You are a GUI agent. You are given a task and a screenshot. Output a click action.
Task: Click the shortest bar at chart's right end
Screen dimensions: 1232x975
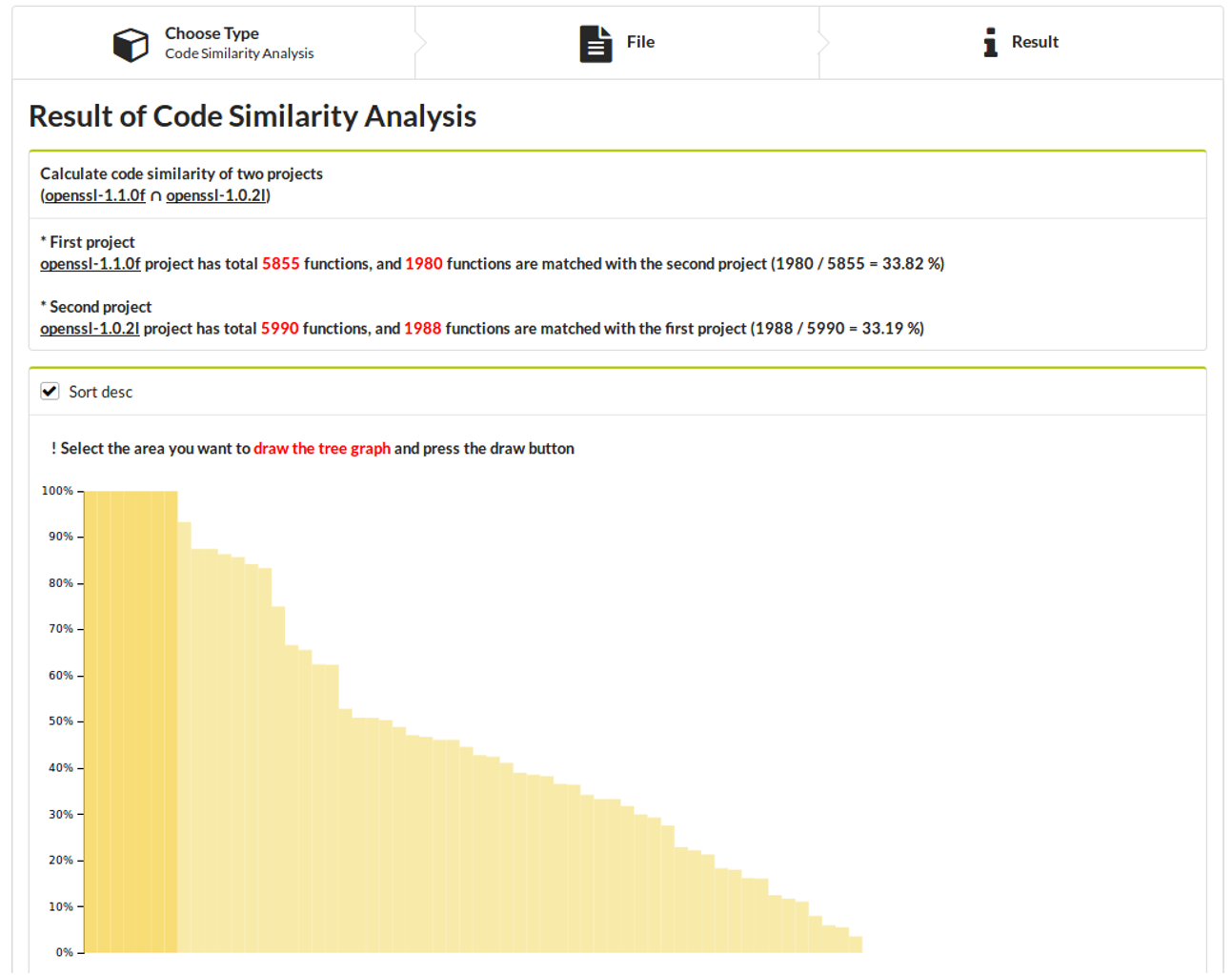click(x=856, y=945)
